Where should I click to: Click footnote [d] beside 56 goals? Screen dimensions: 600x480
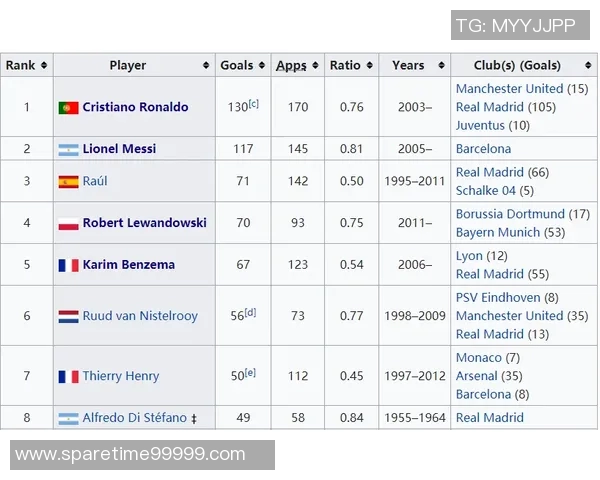pos(250,312)
